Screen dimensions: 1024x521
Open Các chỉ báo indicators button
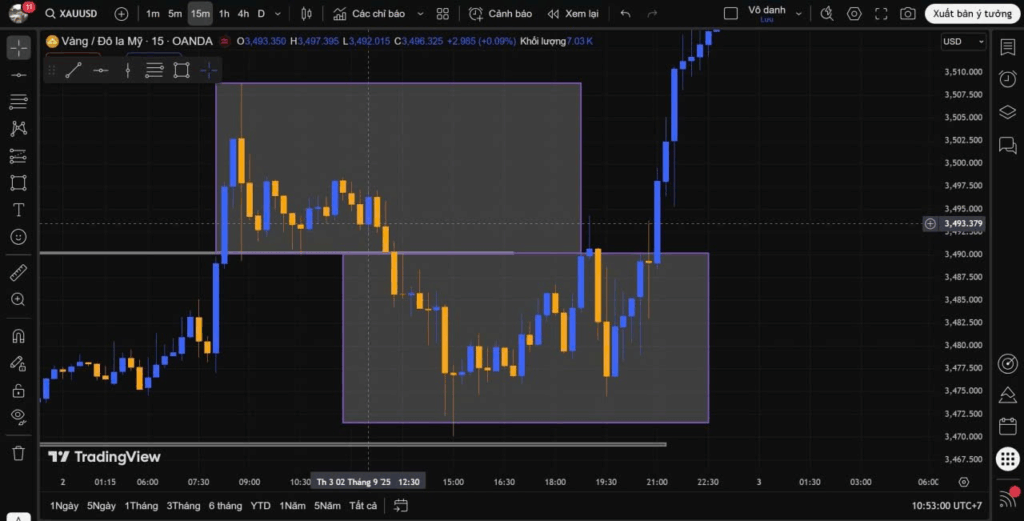371,14
